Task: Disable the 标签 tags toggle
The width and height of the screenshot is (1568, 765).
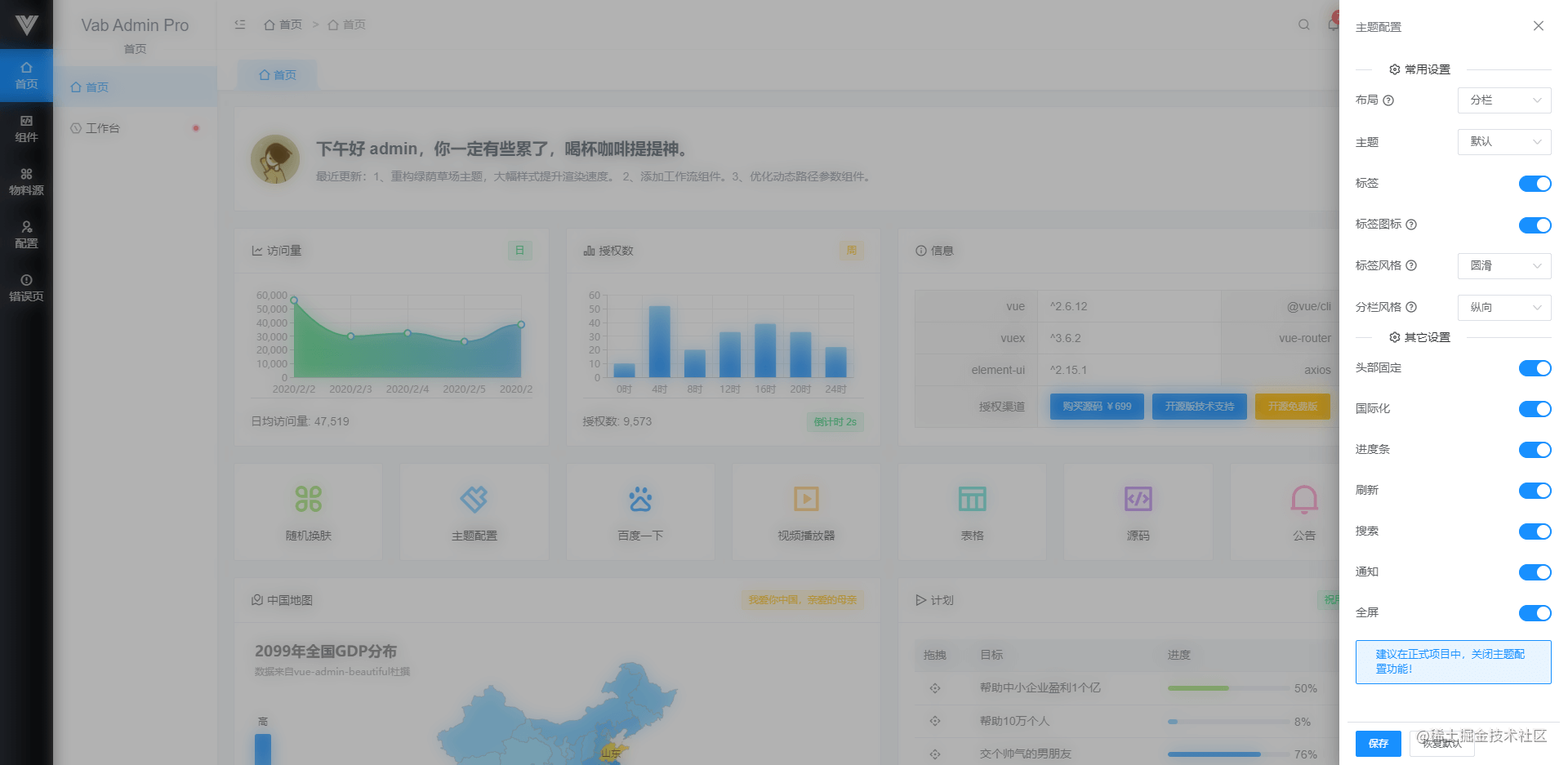Action: (1535, 183)
